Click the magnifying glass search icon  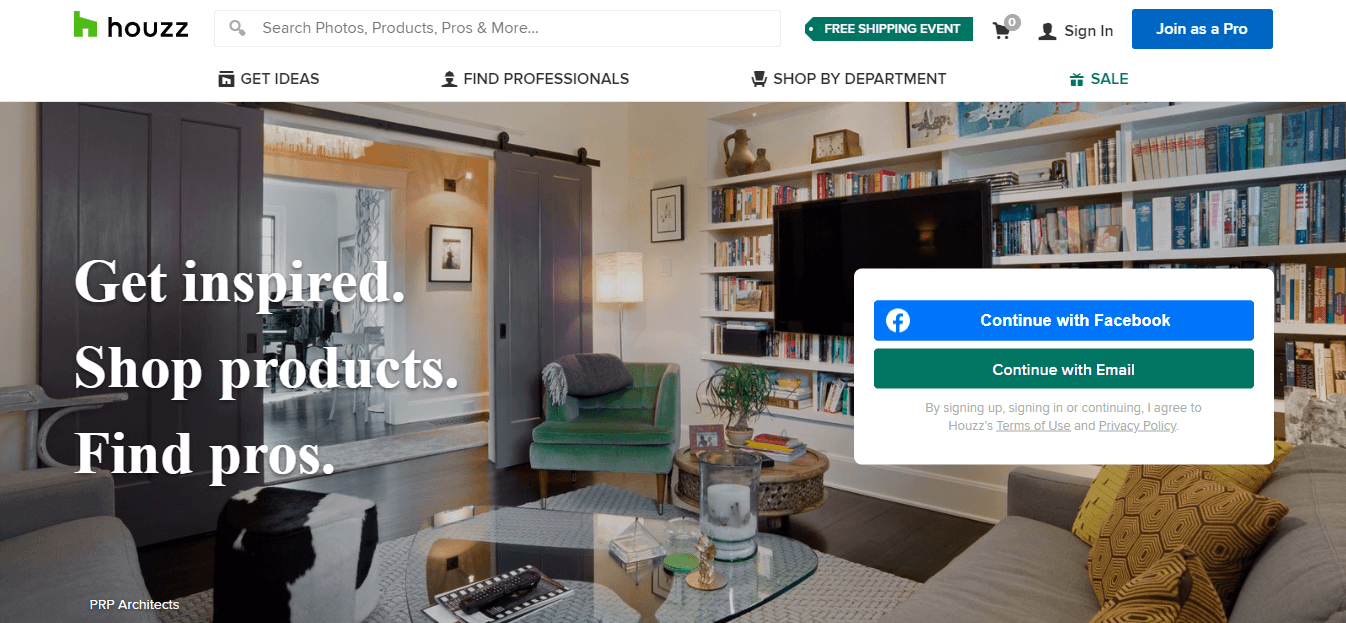(237, 28)
